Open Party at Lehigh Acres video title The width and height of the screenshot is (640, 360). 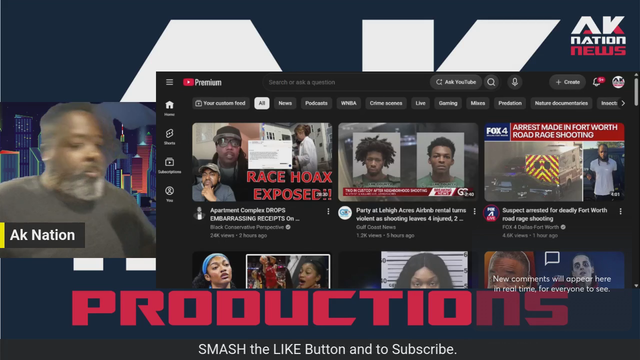coord(411,214)
